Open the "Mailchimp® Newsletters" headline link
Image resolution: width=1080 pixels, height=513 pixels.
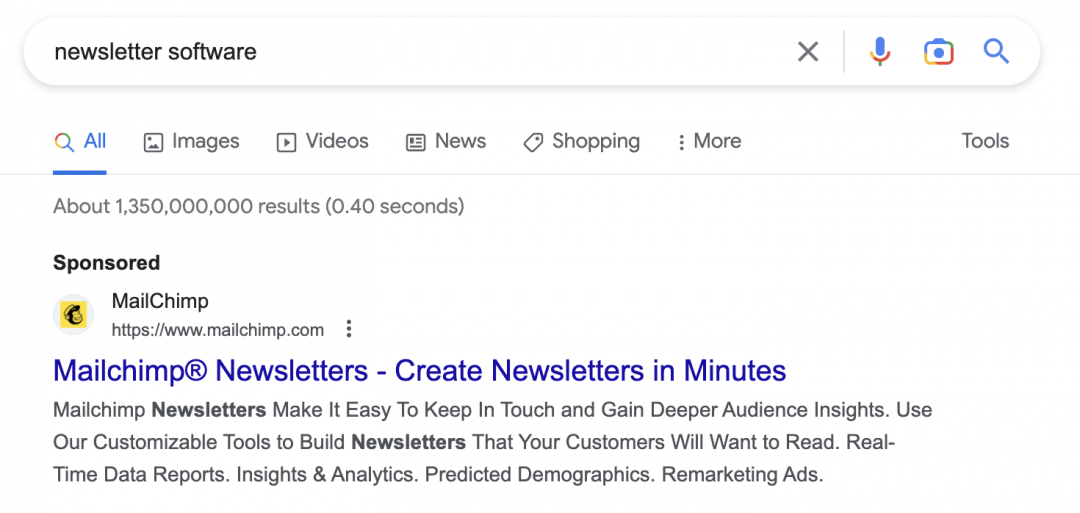(419, 371)
